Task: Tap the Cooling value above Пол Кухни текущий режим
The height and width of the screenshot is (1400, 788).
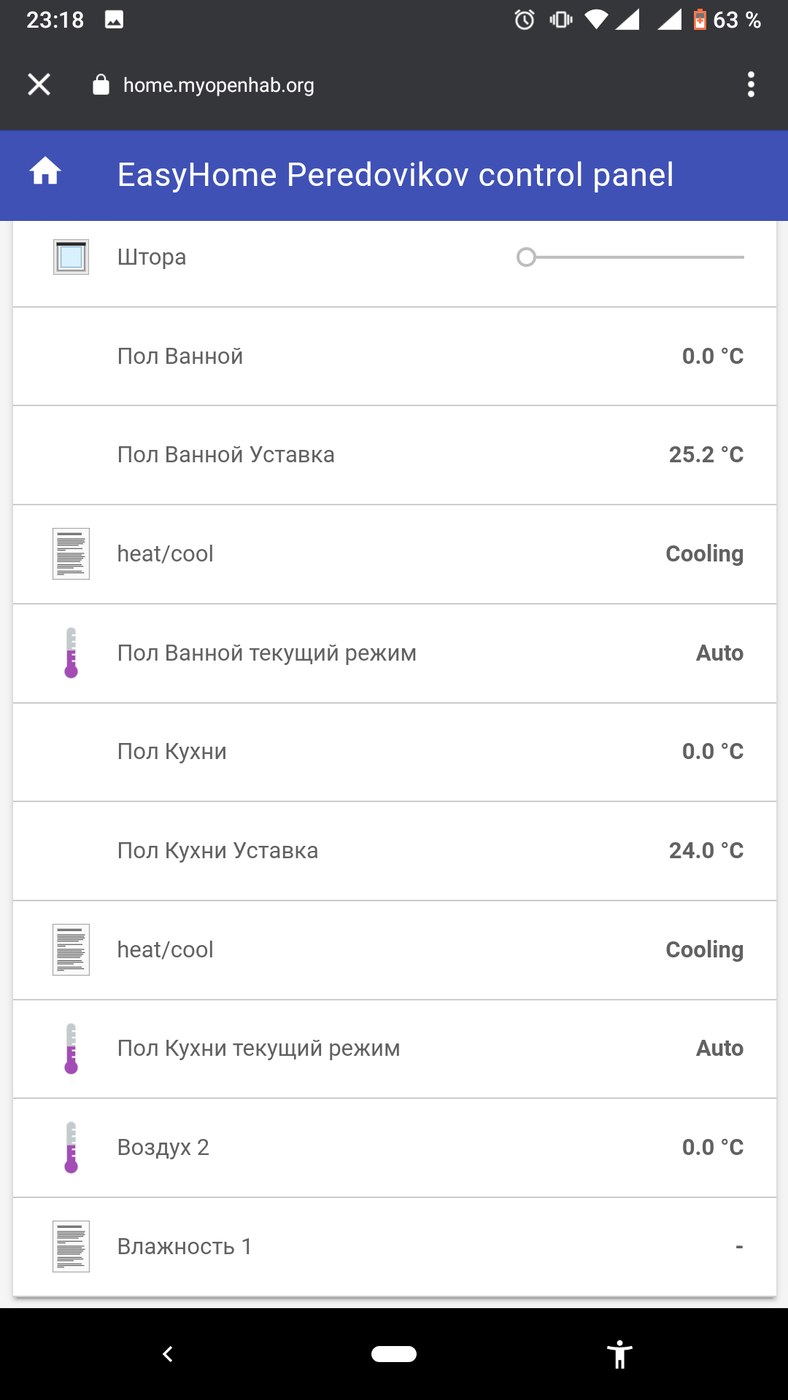Action: pos(704,949)
